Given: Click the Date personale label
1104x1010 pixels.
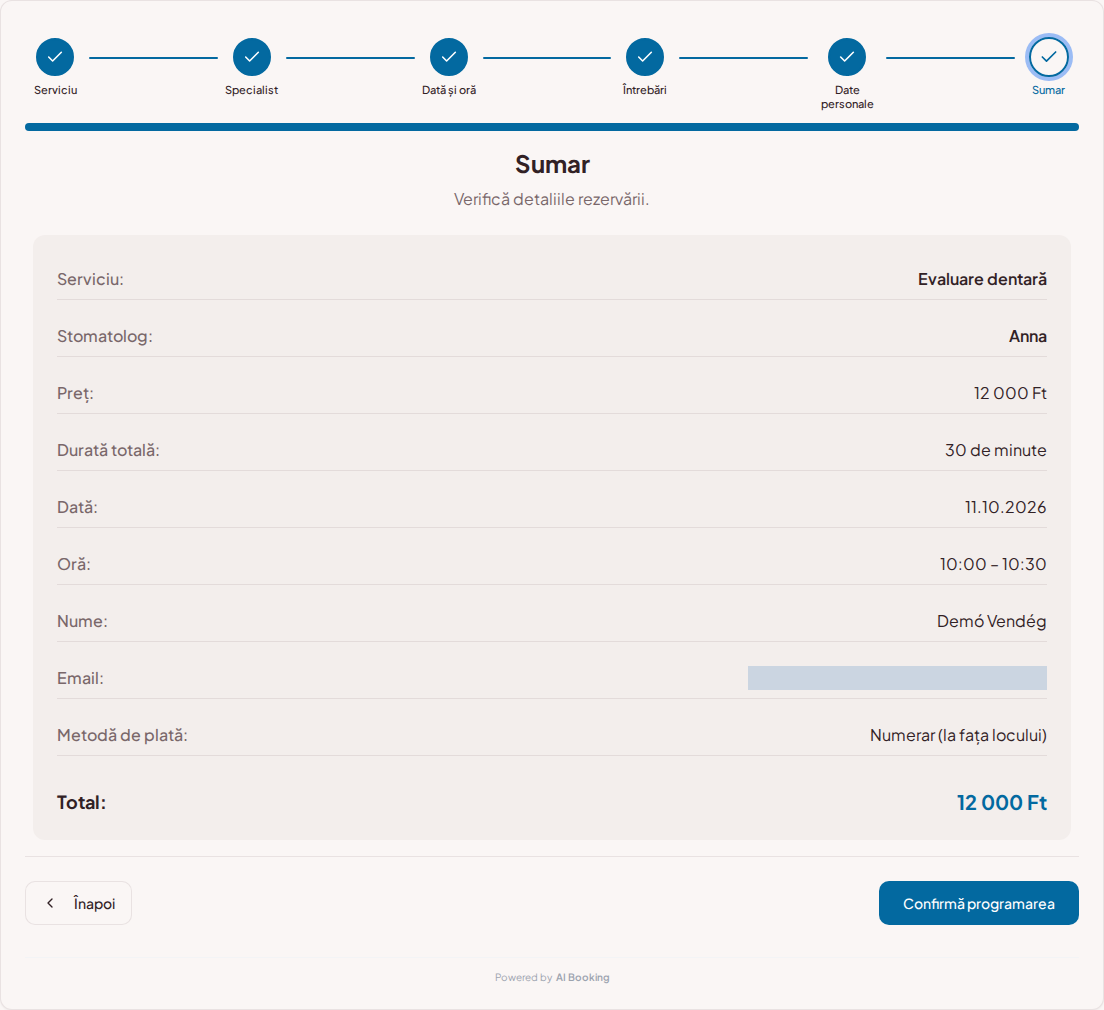Looking at the screenshot, I should tap(847, 97).
